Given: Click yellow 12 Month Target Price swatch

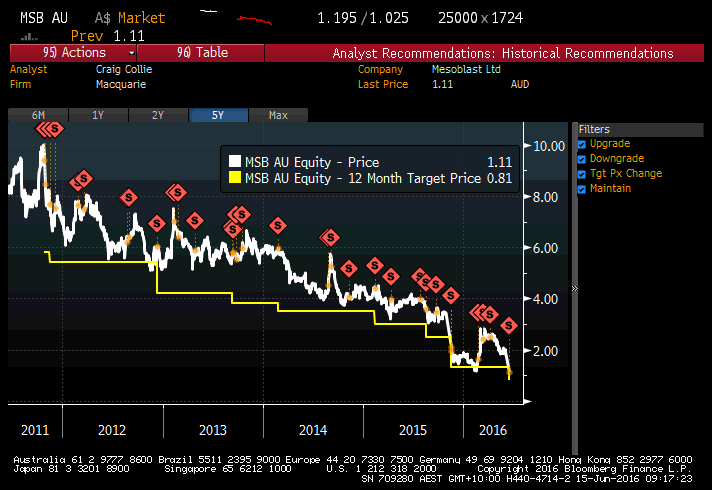Looking at the screenshot, I should coord(235,177).
